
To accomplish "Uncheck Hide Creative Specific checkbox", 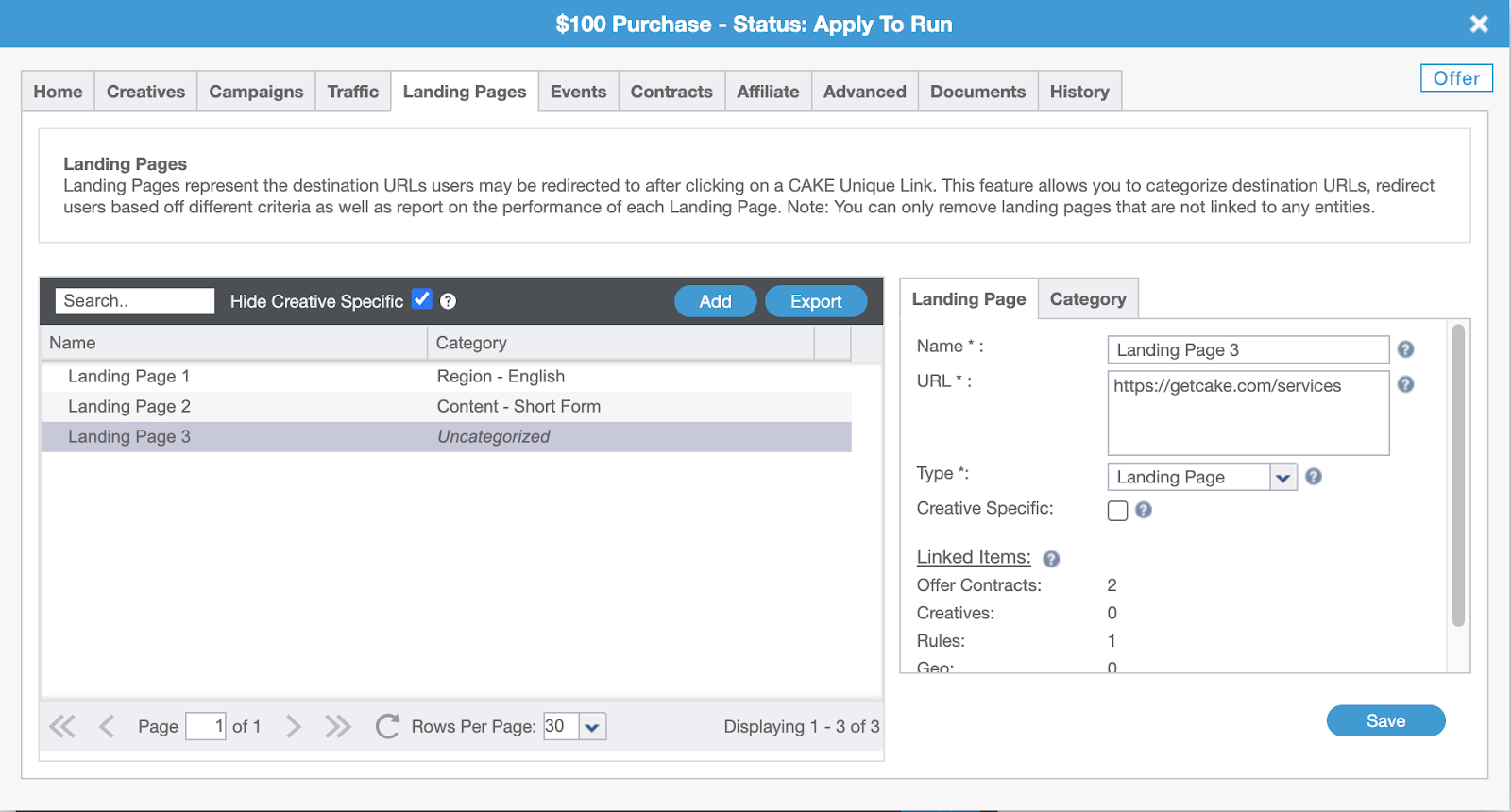I will (422, 299).
